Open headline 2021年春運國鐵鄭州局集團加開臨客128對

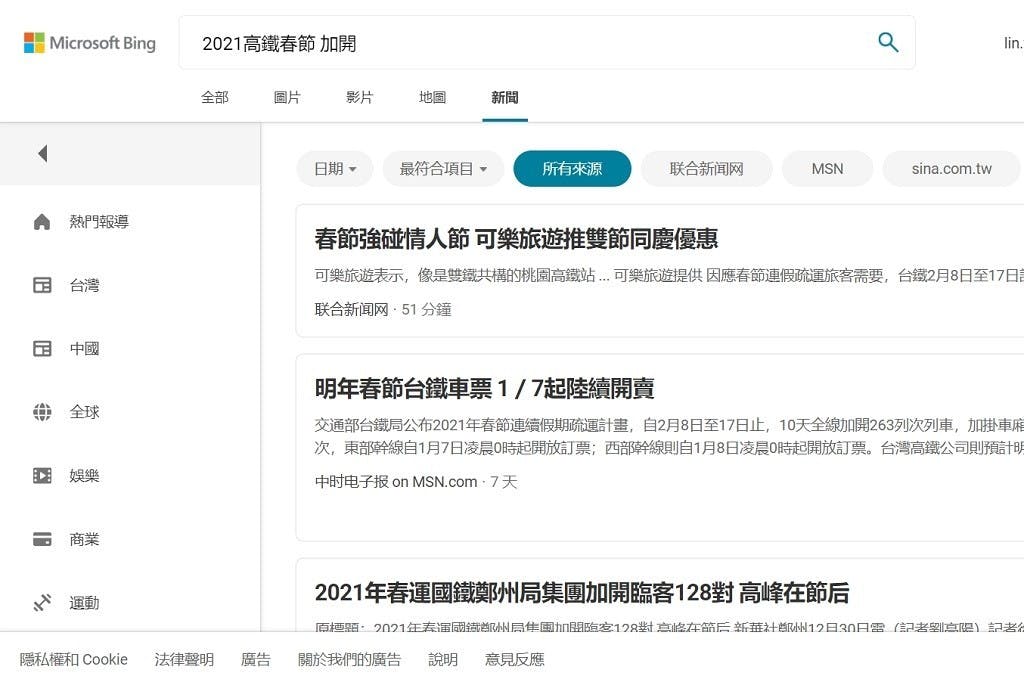coord(582,593)
